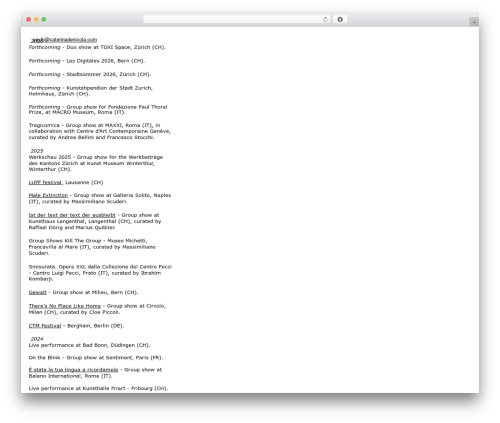Click the Tragicomica group show at MAXXI entry
Image resolution: width=500 pixels, height=423 pixels.
point(100,131)
